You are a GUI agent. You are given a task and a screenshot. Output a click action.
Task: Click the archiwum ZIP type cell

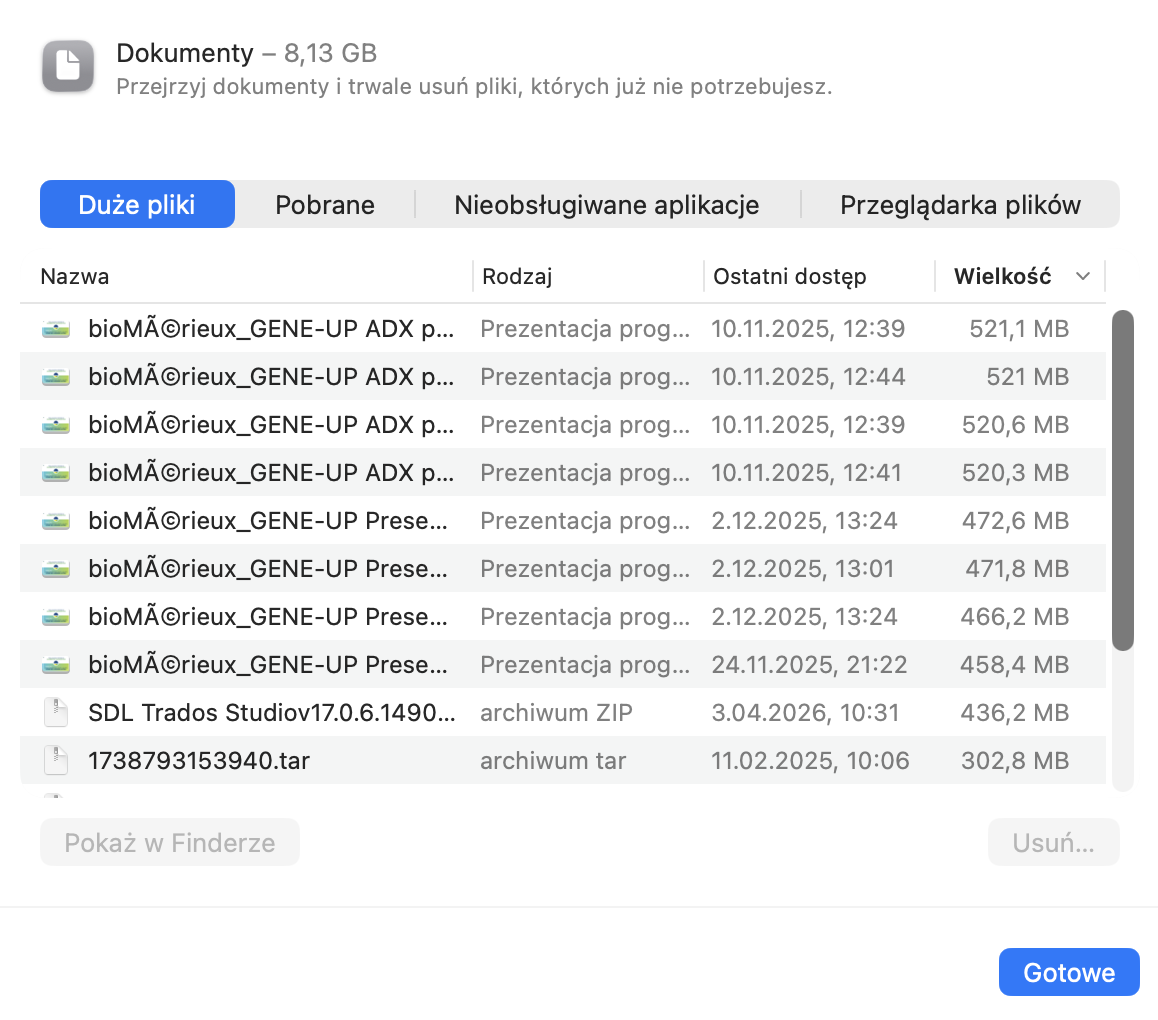point(556,713)
